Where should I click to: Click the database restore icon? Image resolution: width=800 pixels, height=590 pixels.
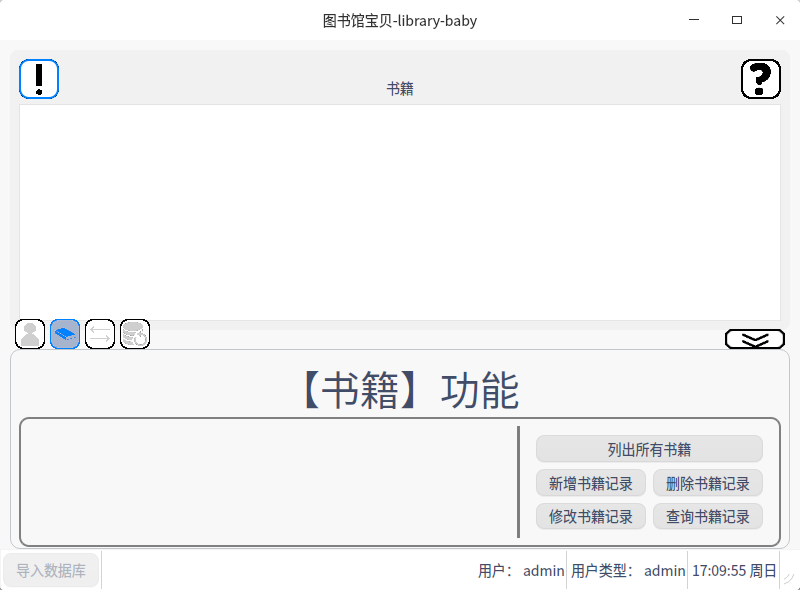135,334
